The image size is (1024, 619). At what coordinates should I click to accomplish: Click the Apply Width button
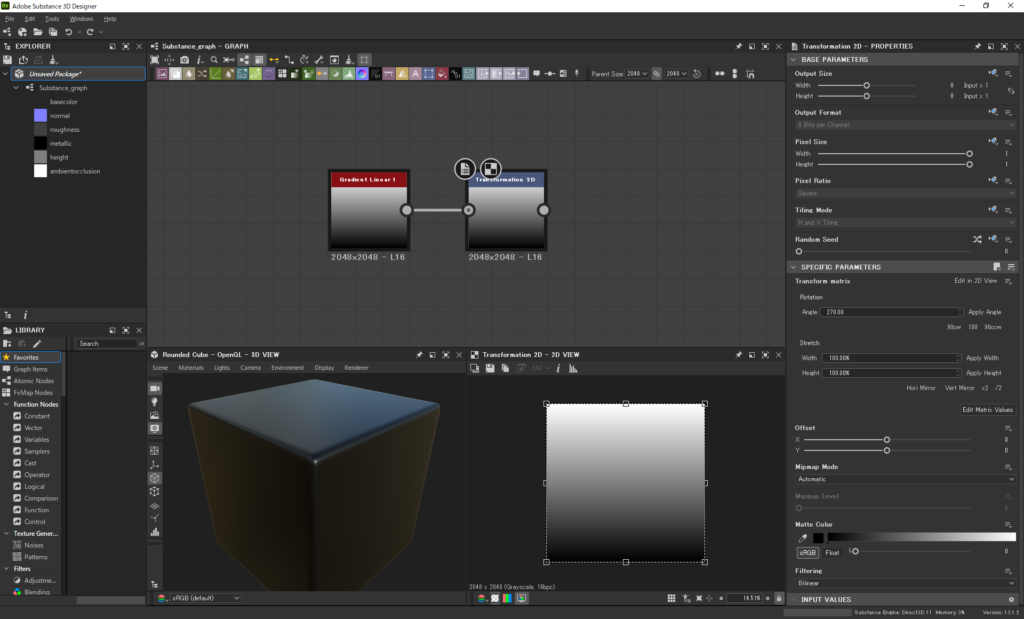click(983, 358)
